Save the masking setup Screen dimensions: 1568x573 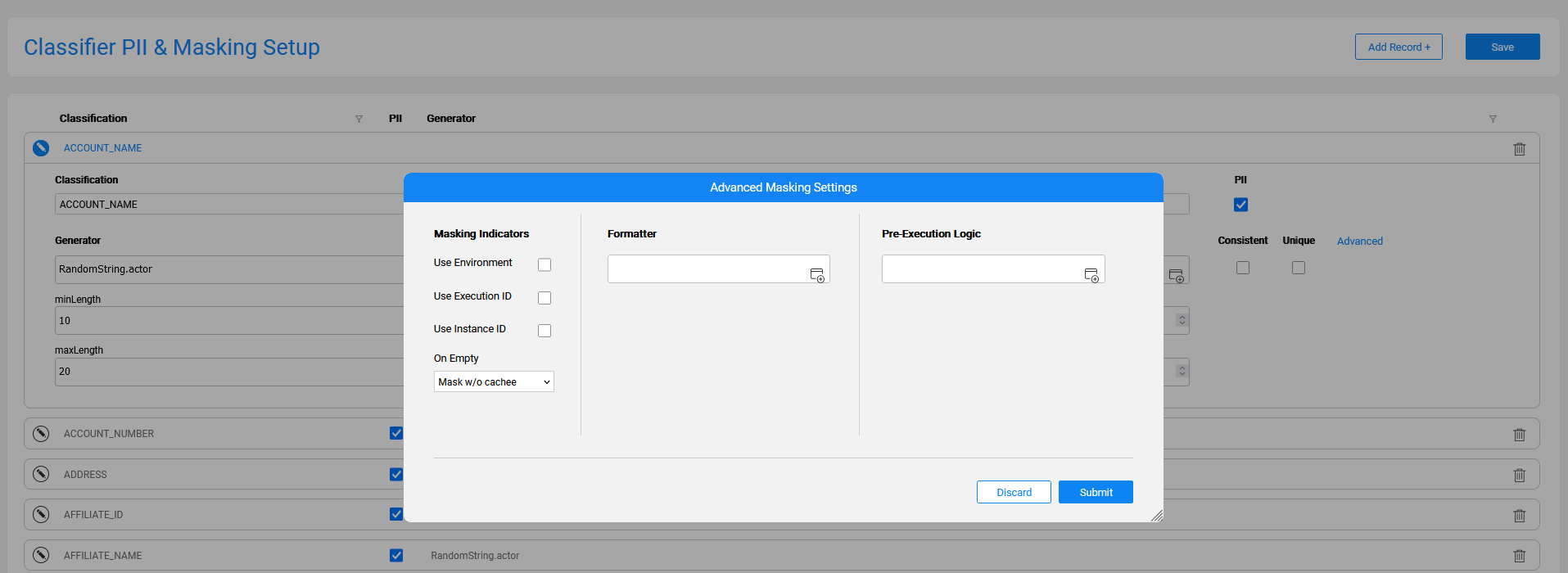[x=1502, y=47]
